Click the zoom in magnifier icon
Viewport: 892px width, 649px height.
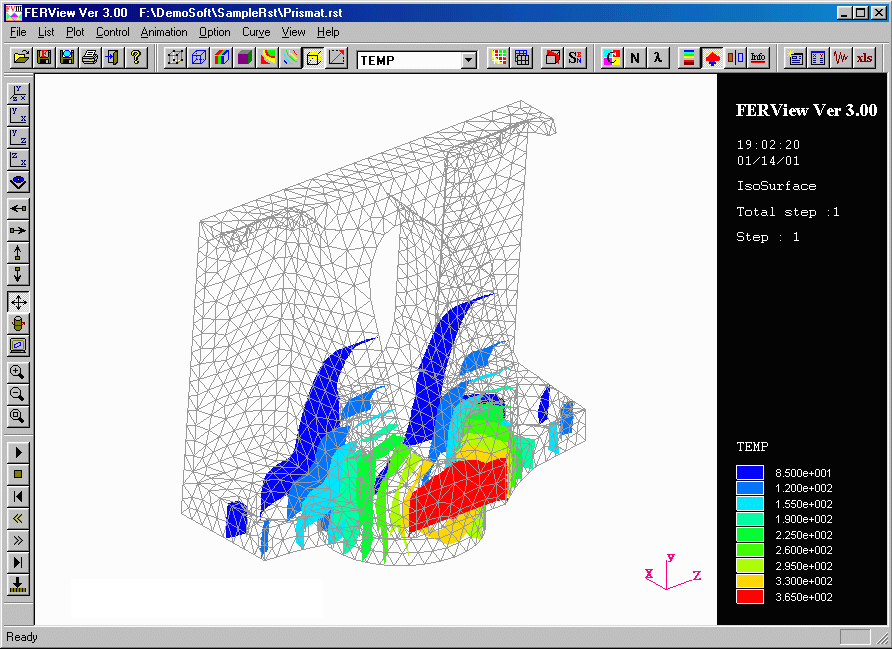click(x=18, y=372)
